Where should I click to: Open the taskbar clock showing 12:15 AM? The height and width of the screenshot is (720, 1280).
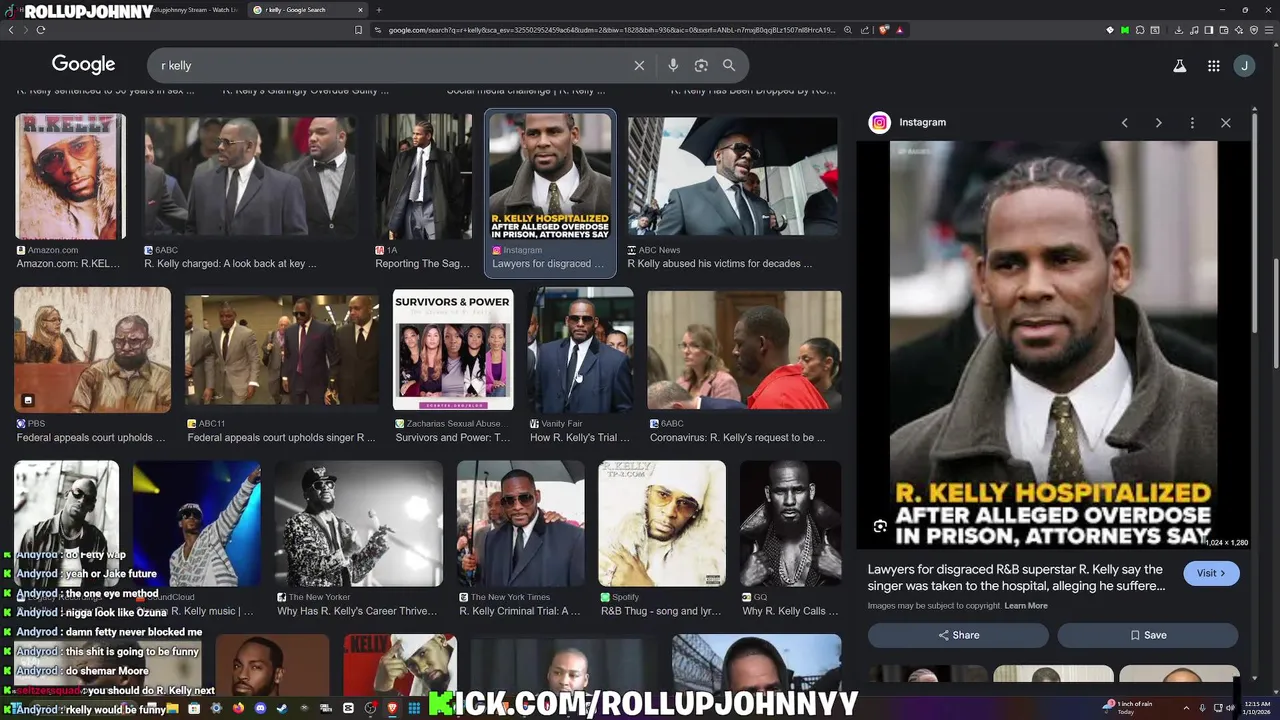pos(1257,708)
